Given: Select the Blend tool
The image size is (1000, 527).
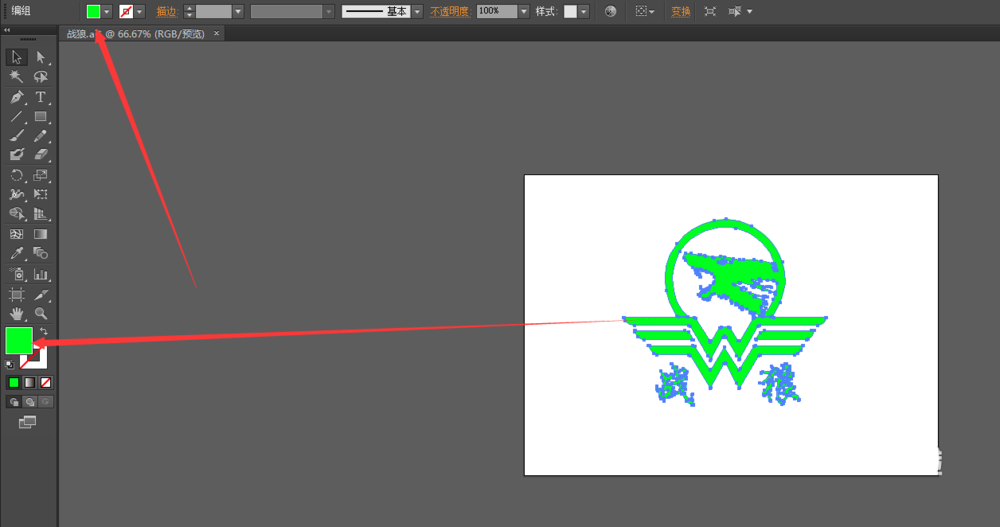Looking at the screenshot, I should coord(41,254).
